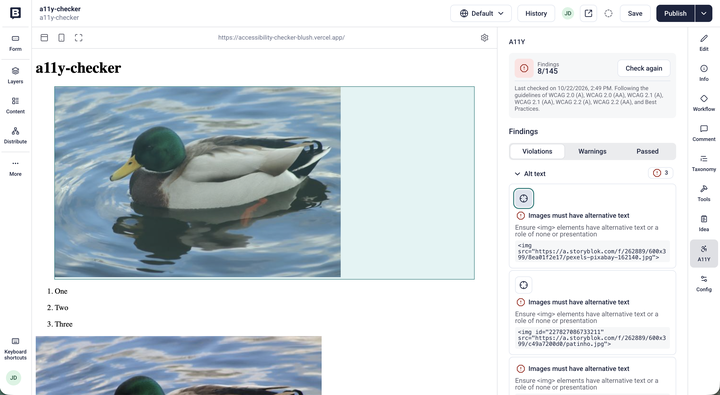This screenshot has width=720, height=395.
Task: Click the JD avatar in top bar
Action: click(x=568, y=13)
